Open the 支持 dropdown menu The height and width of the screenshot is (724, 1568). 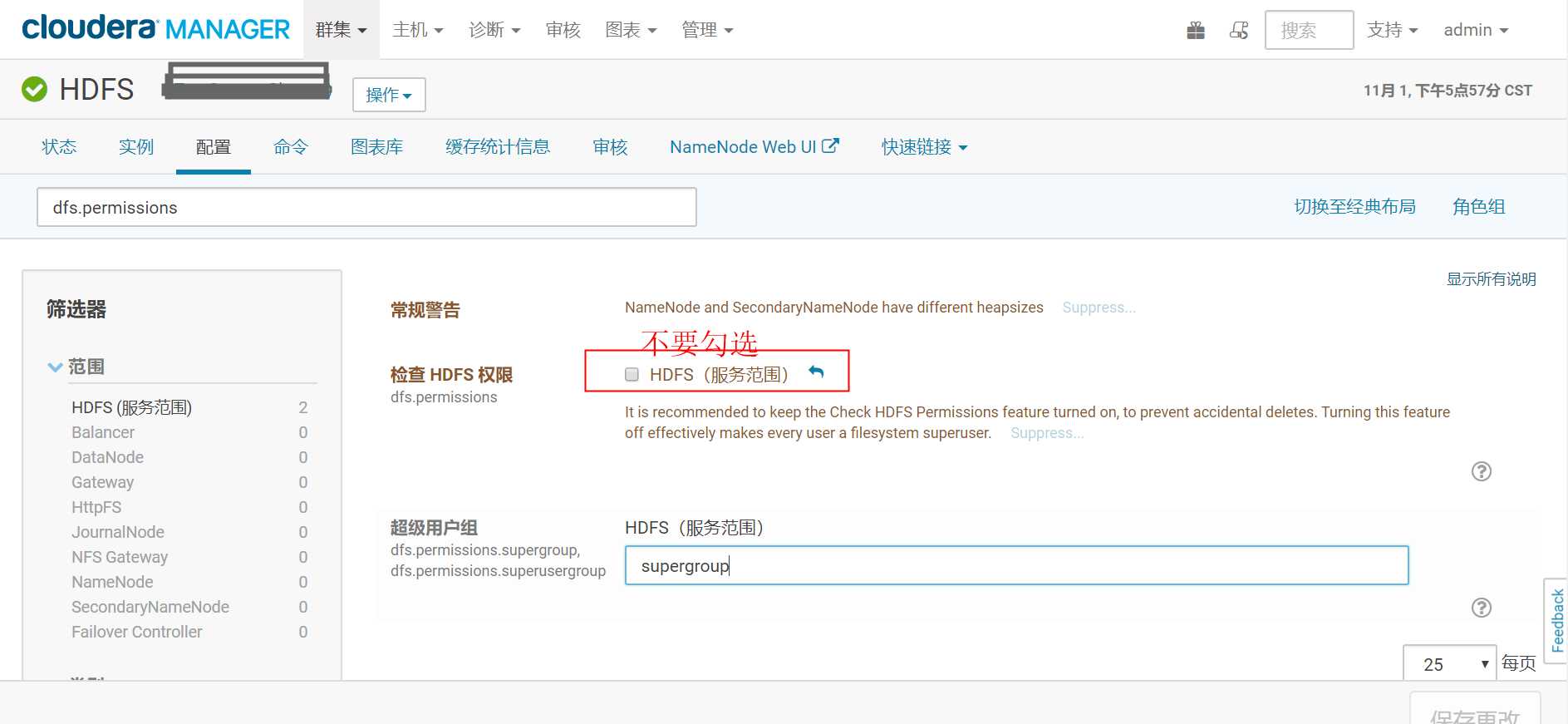coord(1392,30)
